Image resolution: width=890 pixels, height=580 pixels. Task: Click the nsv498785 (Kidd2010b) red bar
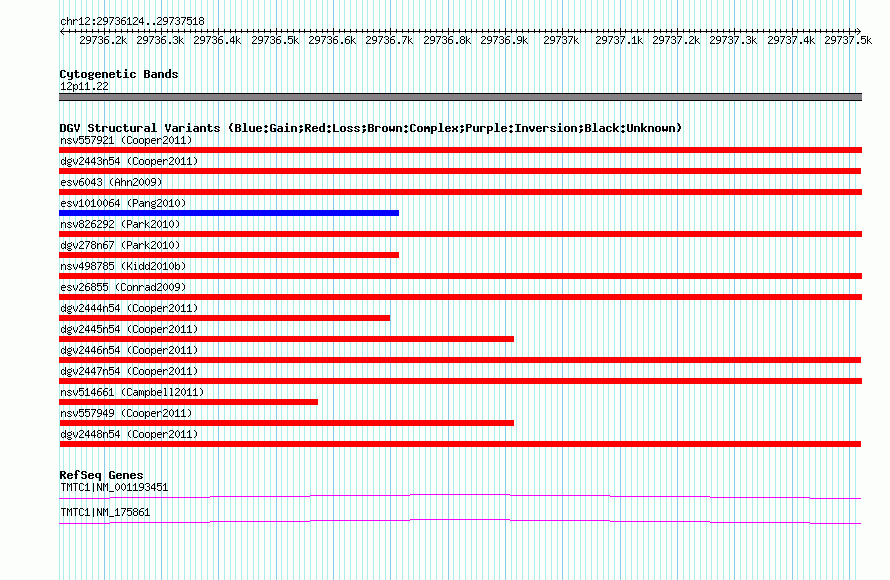click(460, 276)
